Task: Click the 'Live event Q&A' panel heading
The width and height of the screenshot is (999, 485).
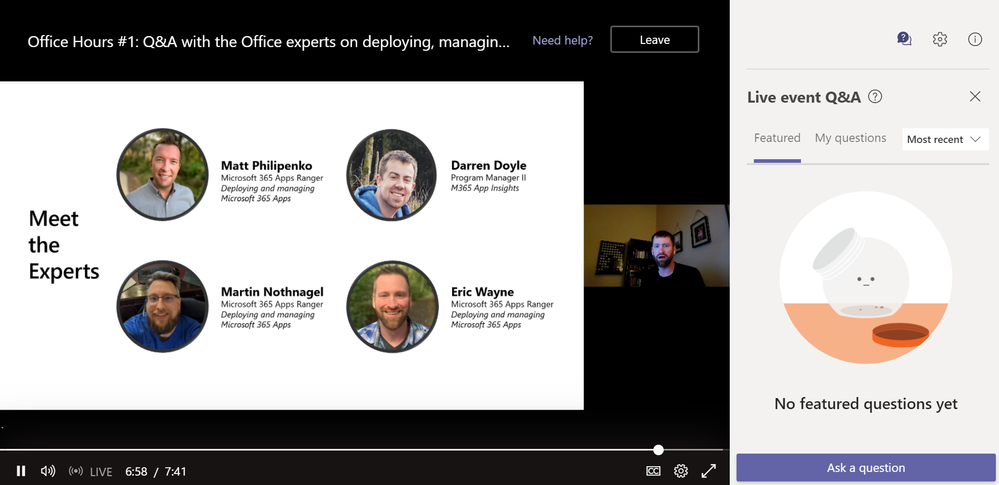Action: pos(804,97)
